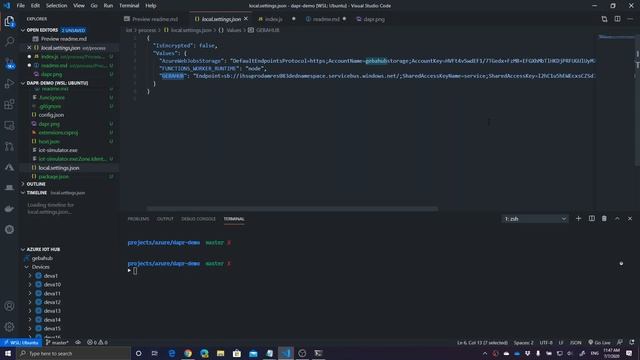Close local.settings.json in Open Editors list
The height and width of the screenshot is (360, 640).
29,48
